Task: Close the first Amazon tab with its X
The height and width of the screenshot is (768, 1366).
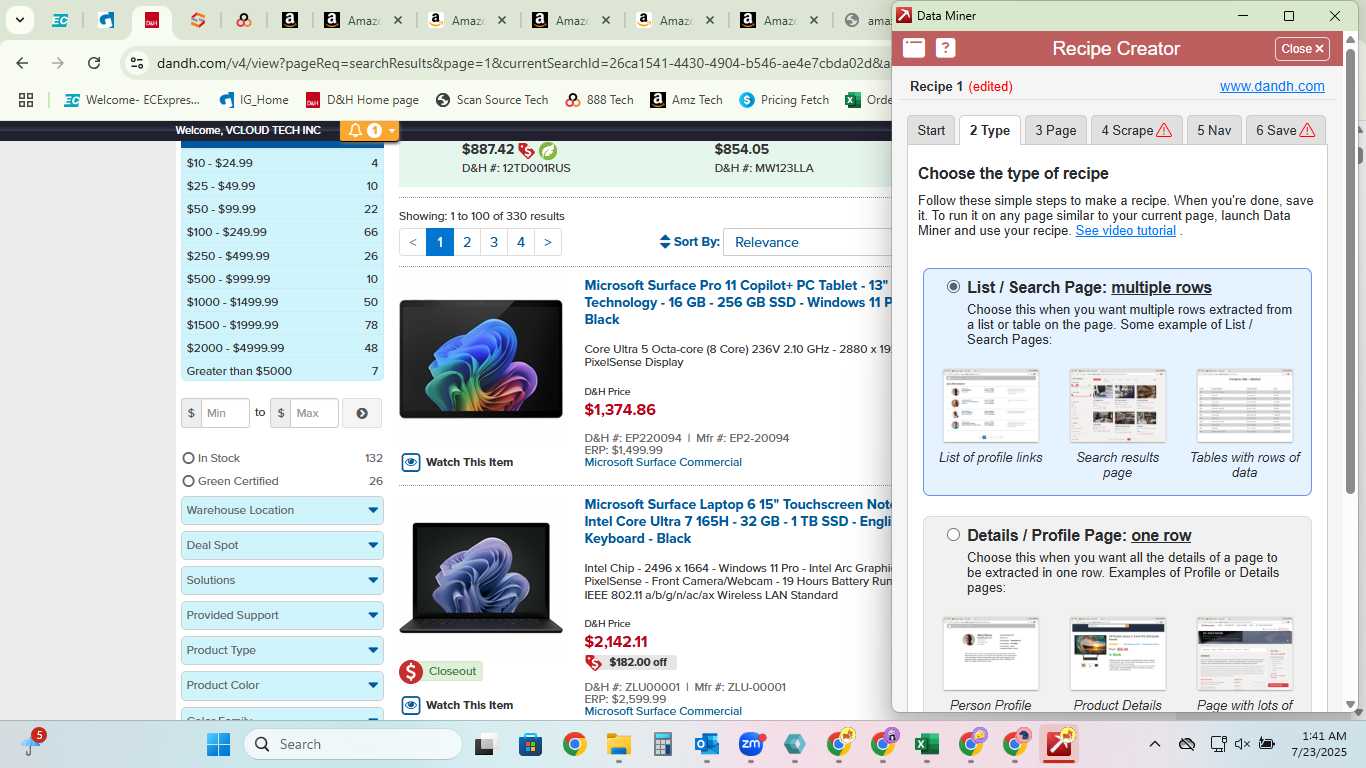Action: 398,20
